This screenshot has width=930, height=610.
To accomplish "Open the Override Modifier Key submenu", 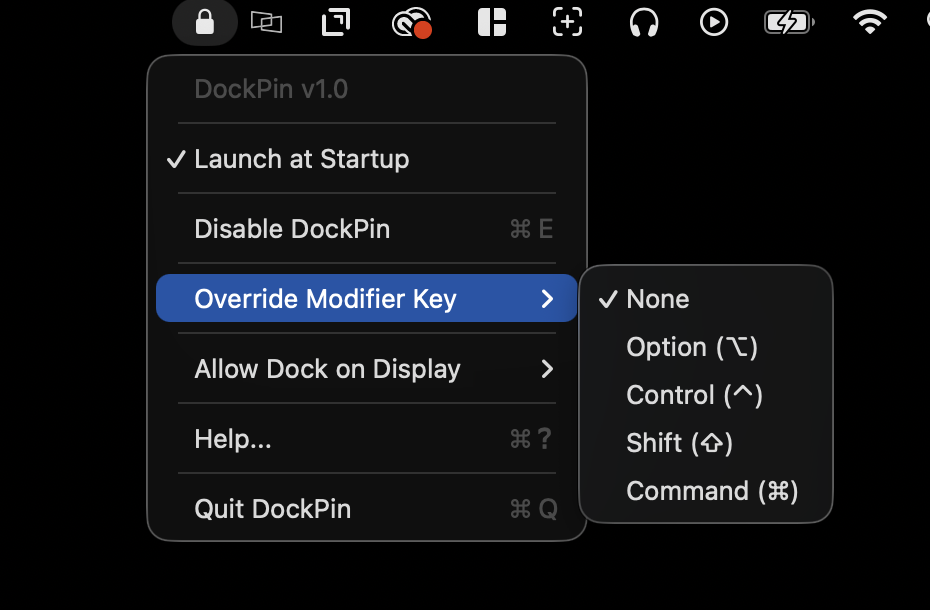I will pyautogui.click(x=327, y=298).
